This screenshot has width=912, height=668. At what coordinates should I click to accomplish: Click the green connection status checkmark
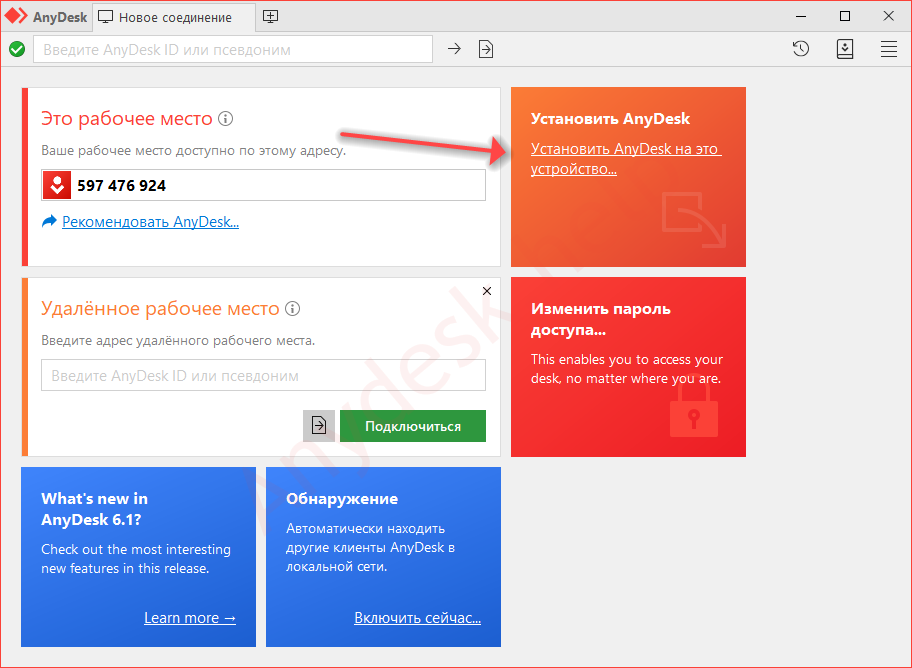pos(17,49)
